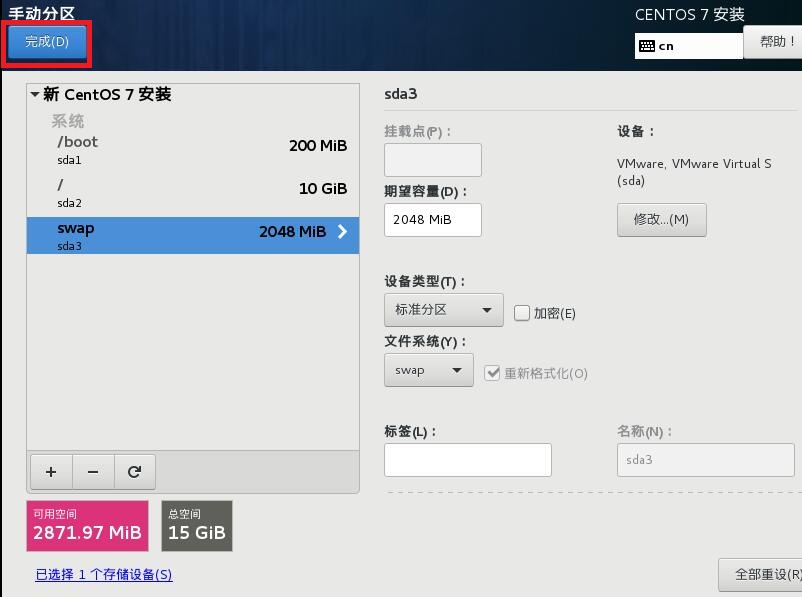Remove selected partition with minus icon
The image size is (802, 597).
[93, 472]
